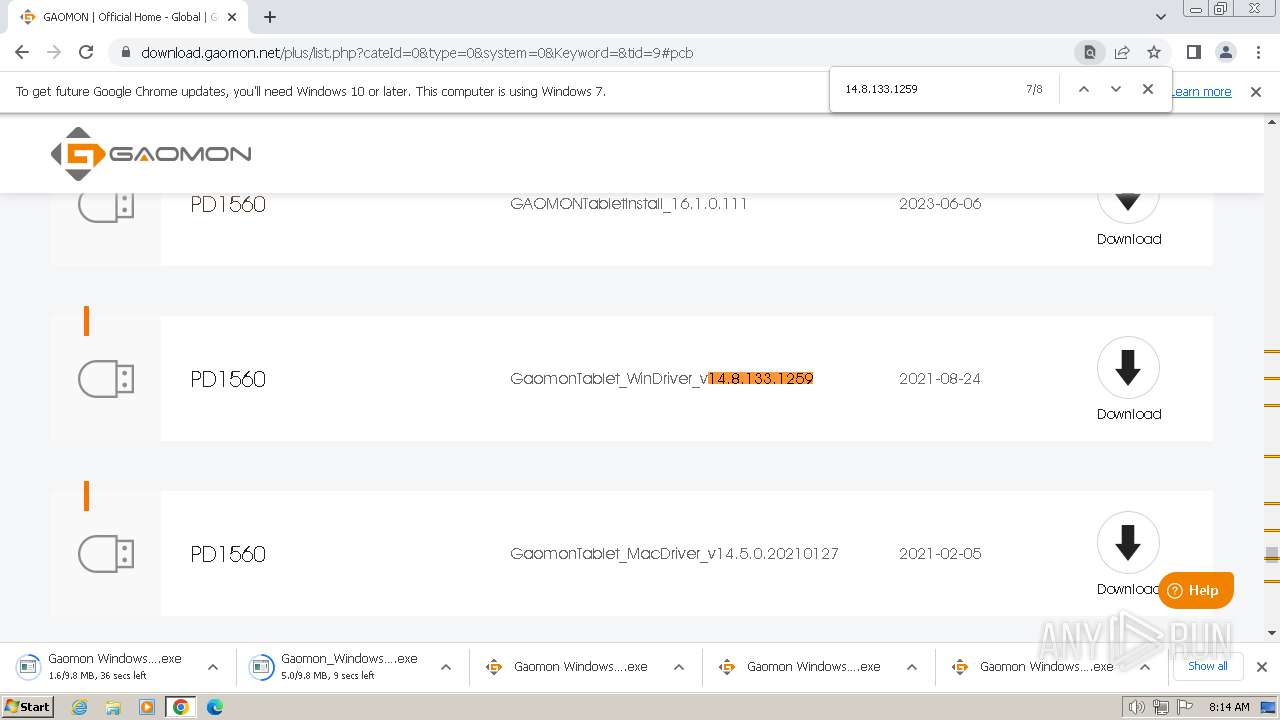The height and width of the screenshot is (720, 1280).
Task: Click USB icon of GAOMONTabletInstall row
Action: (106, 206)
